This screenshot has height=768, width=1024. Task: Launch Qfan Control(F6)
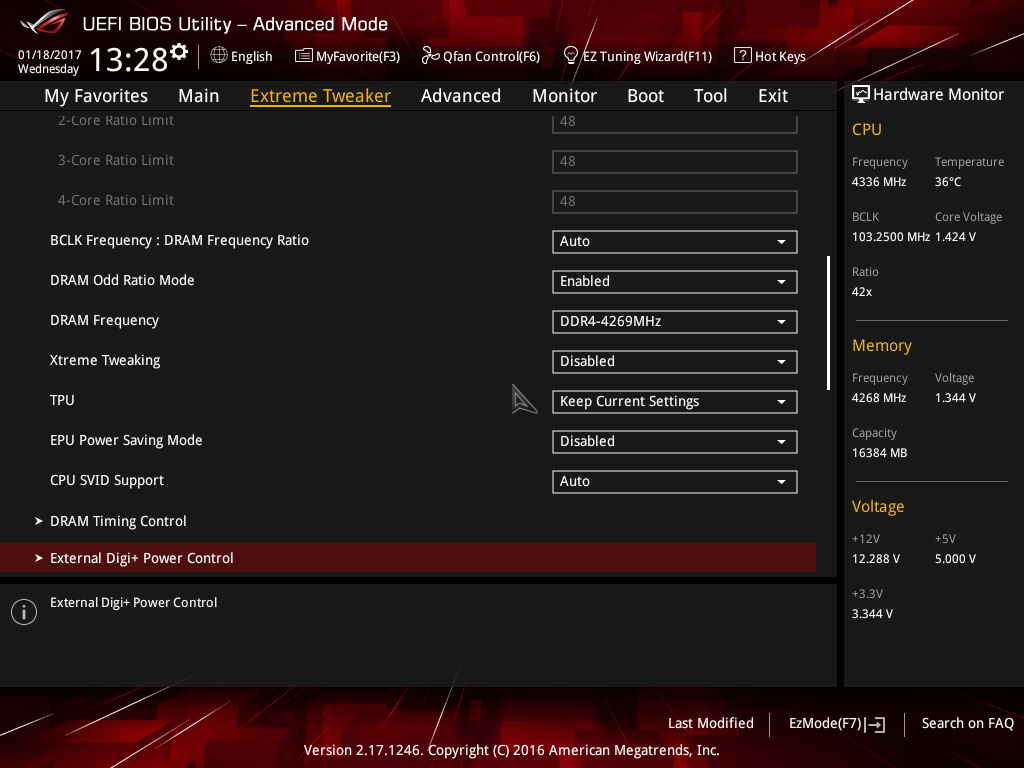[481, 56]
